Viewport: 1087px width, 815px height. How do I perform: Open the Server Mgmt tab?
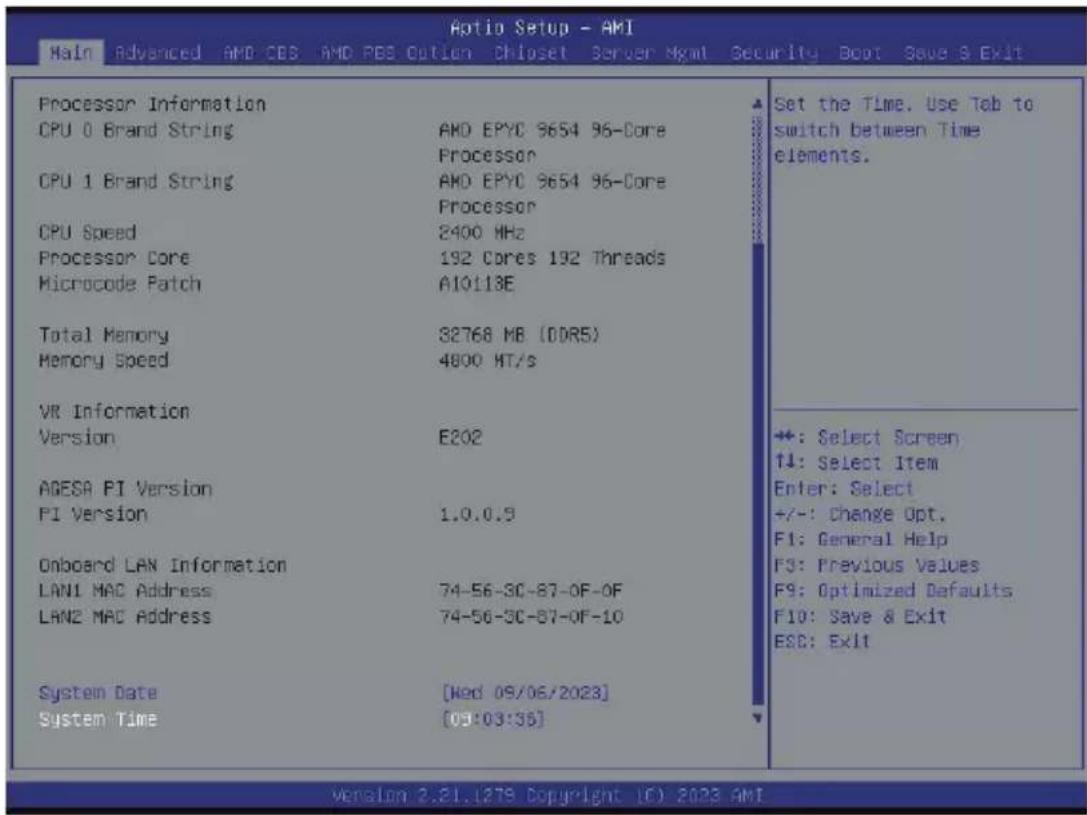pos(649,53)
